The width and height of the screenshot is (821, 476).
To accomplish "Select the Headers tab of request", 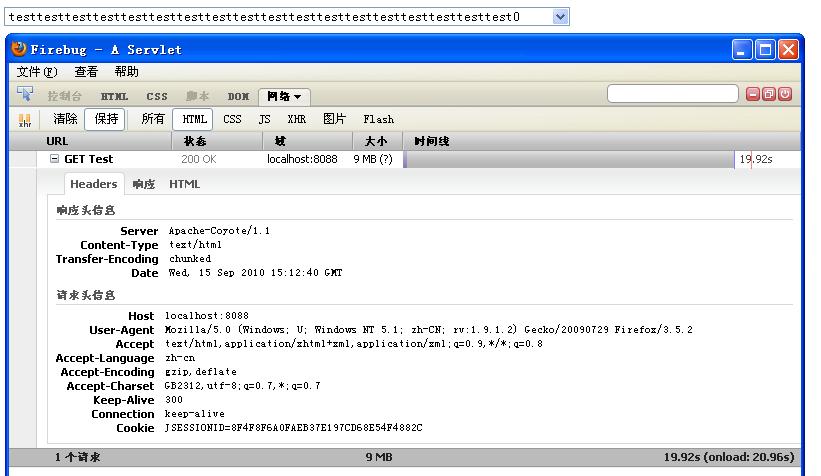I will 94,184.
